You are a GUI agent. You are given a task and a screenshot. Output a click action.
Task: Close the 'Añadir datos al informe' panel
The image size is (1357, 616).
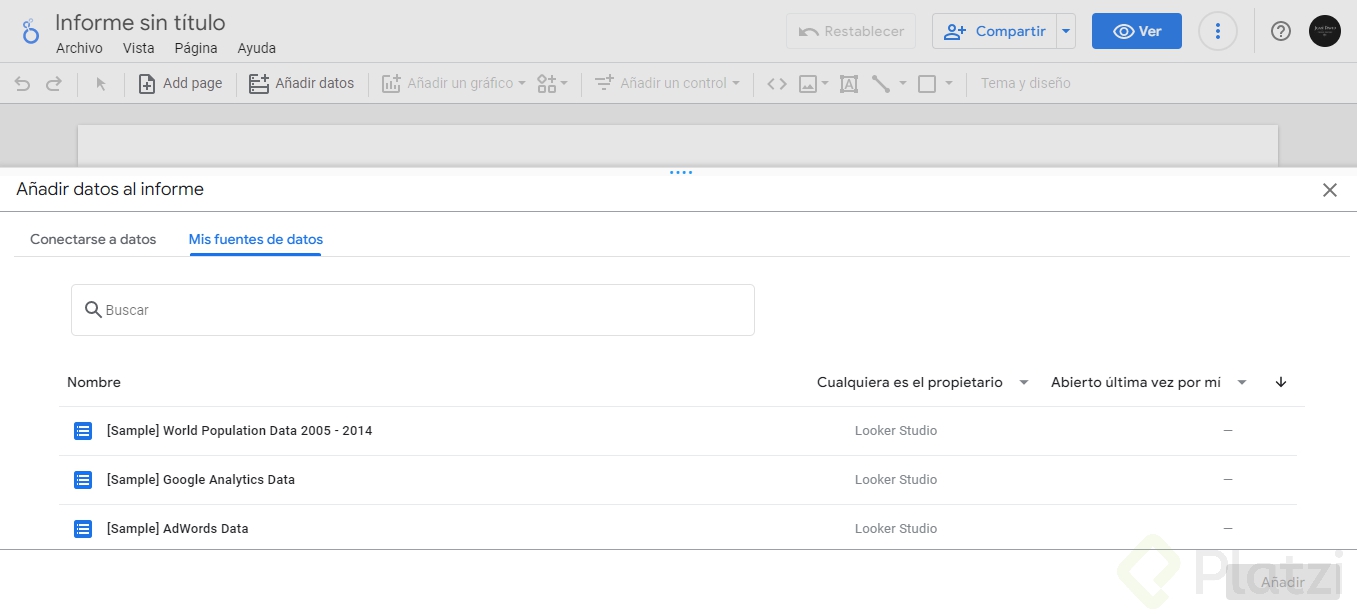[1330, 190]
